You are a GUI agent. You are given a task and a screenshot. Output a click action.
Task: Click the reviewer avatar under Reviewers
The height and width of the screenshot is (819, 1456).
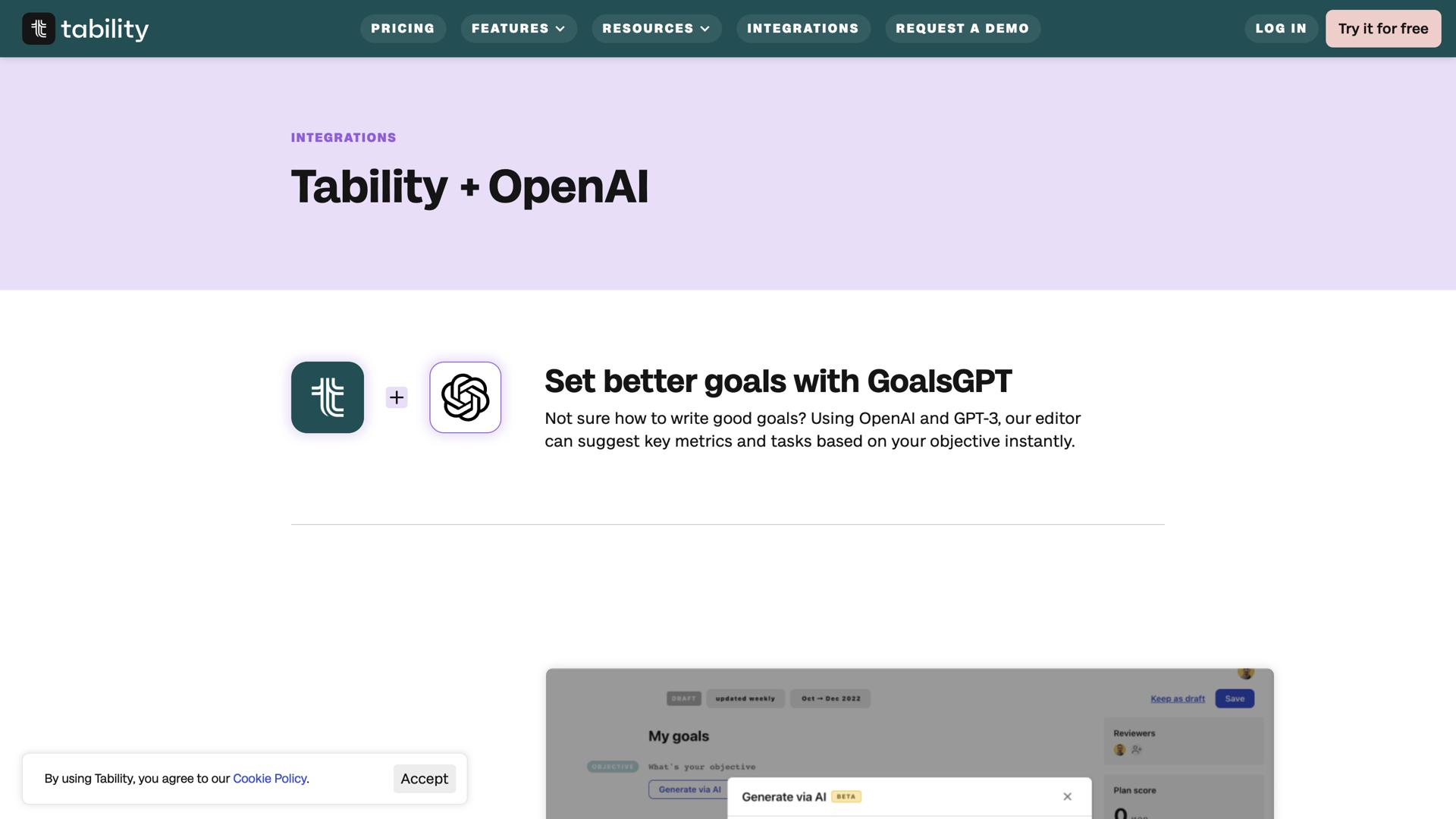tap(1119, 750)
